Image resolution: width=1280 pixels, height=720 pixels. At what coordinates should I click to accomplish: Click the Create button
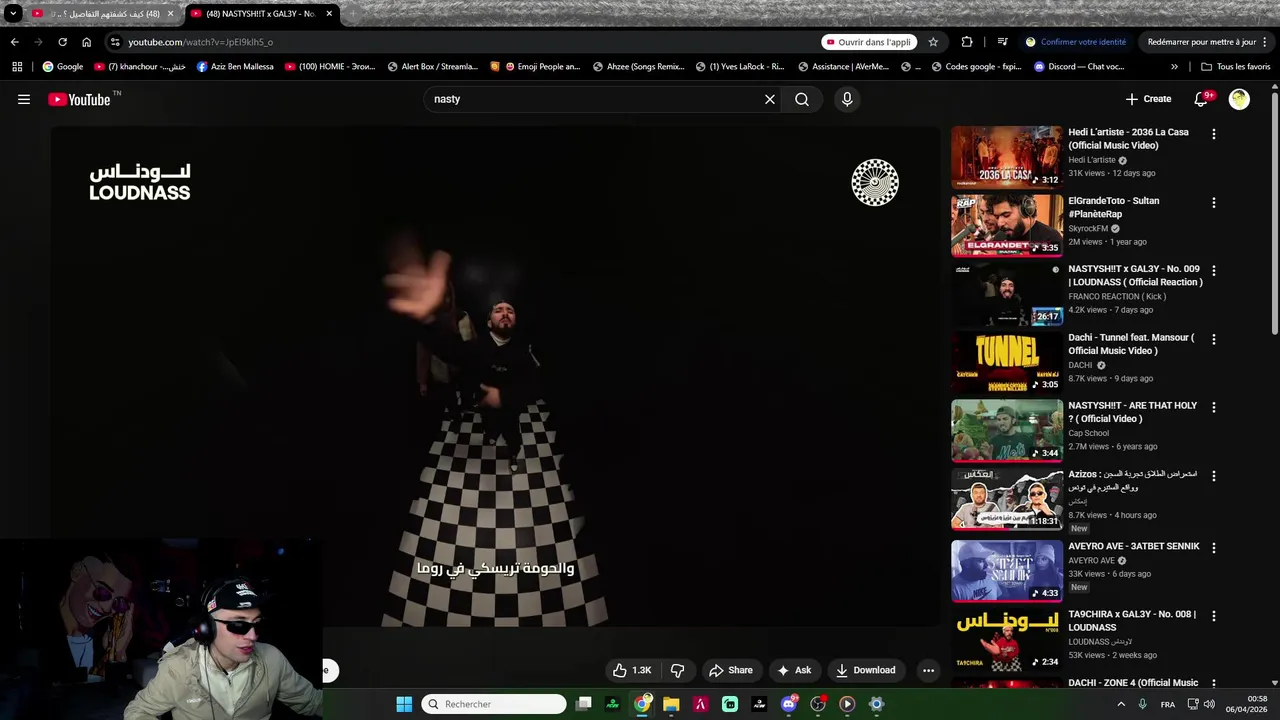1148,99
